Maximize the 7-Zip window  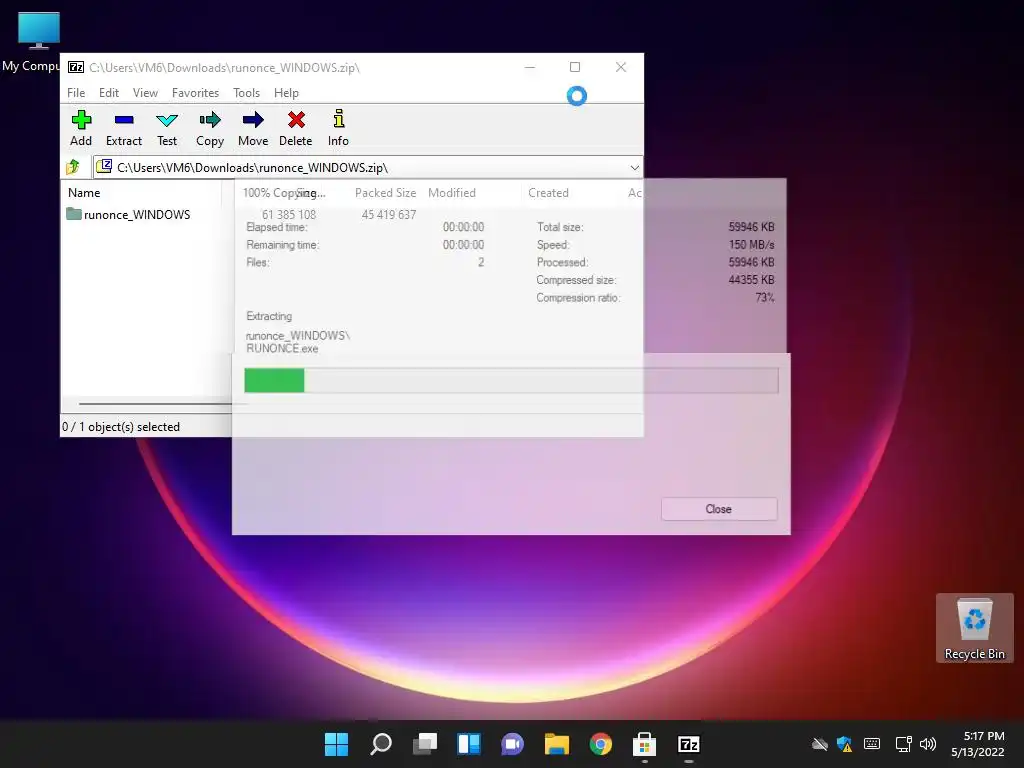(575, 67)
